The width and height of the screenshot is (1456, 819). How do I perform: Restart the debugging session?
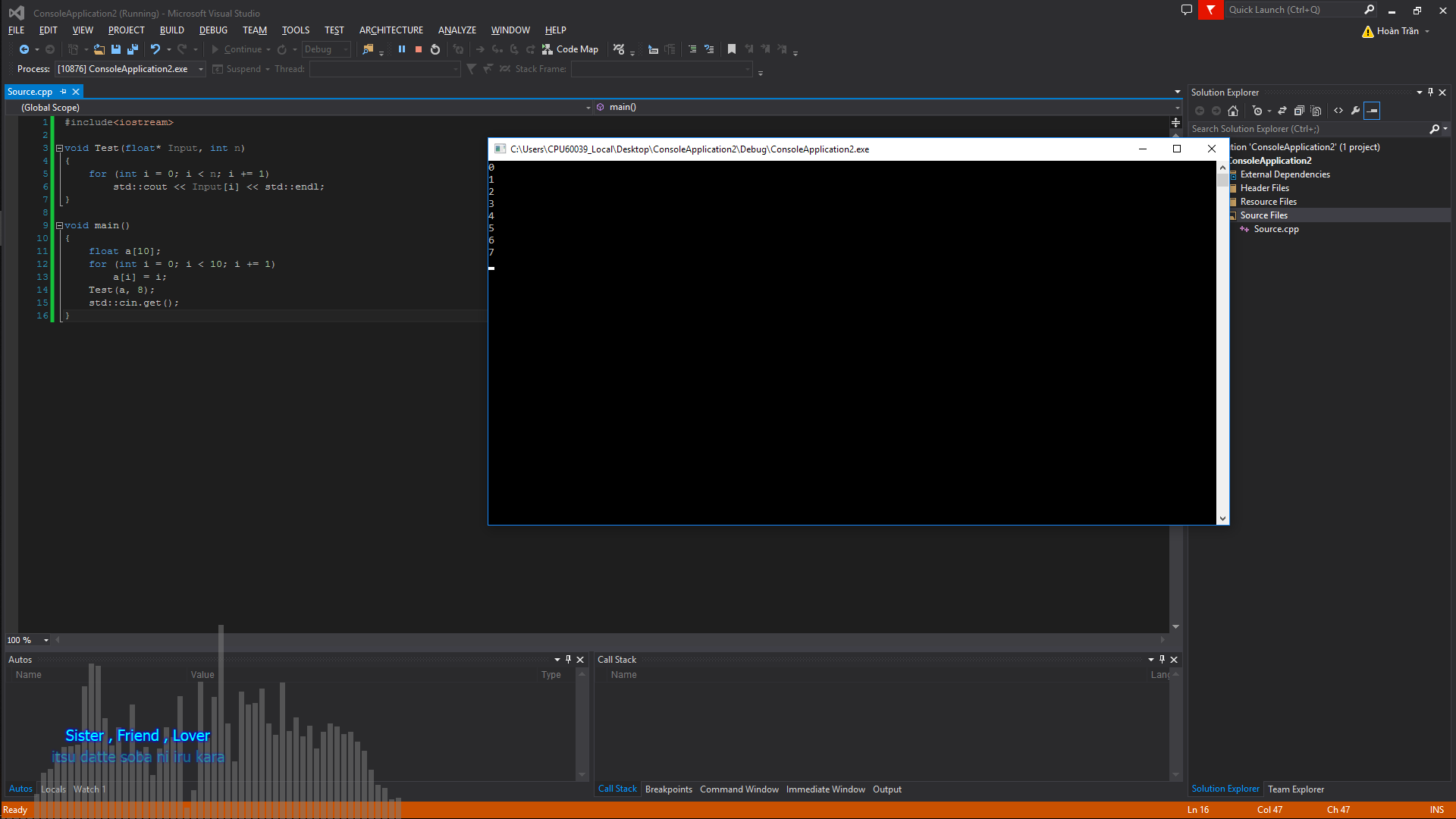coord(435,49)
